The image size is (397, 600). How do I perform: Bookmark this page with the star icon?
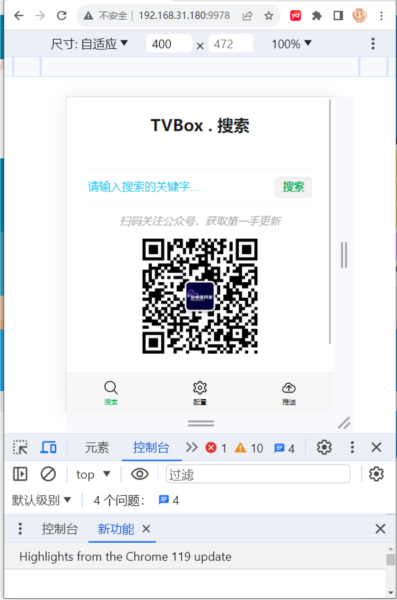[x=269, y=16]
